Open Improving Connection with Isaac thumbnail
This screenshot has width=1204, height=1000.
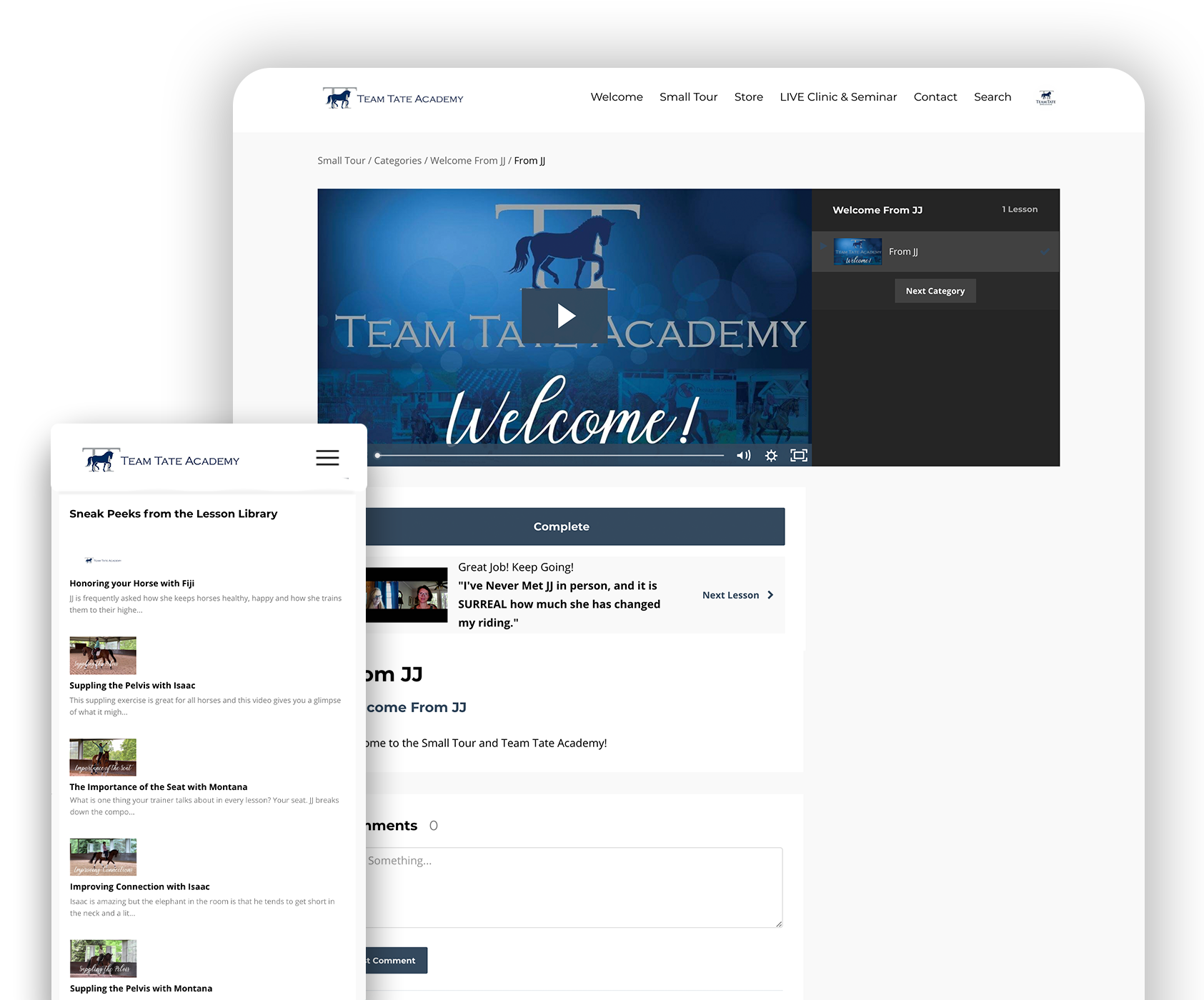tap(103, 857)
